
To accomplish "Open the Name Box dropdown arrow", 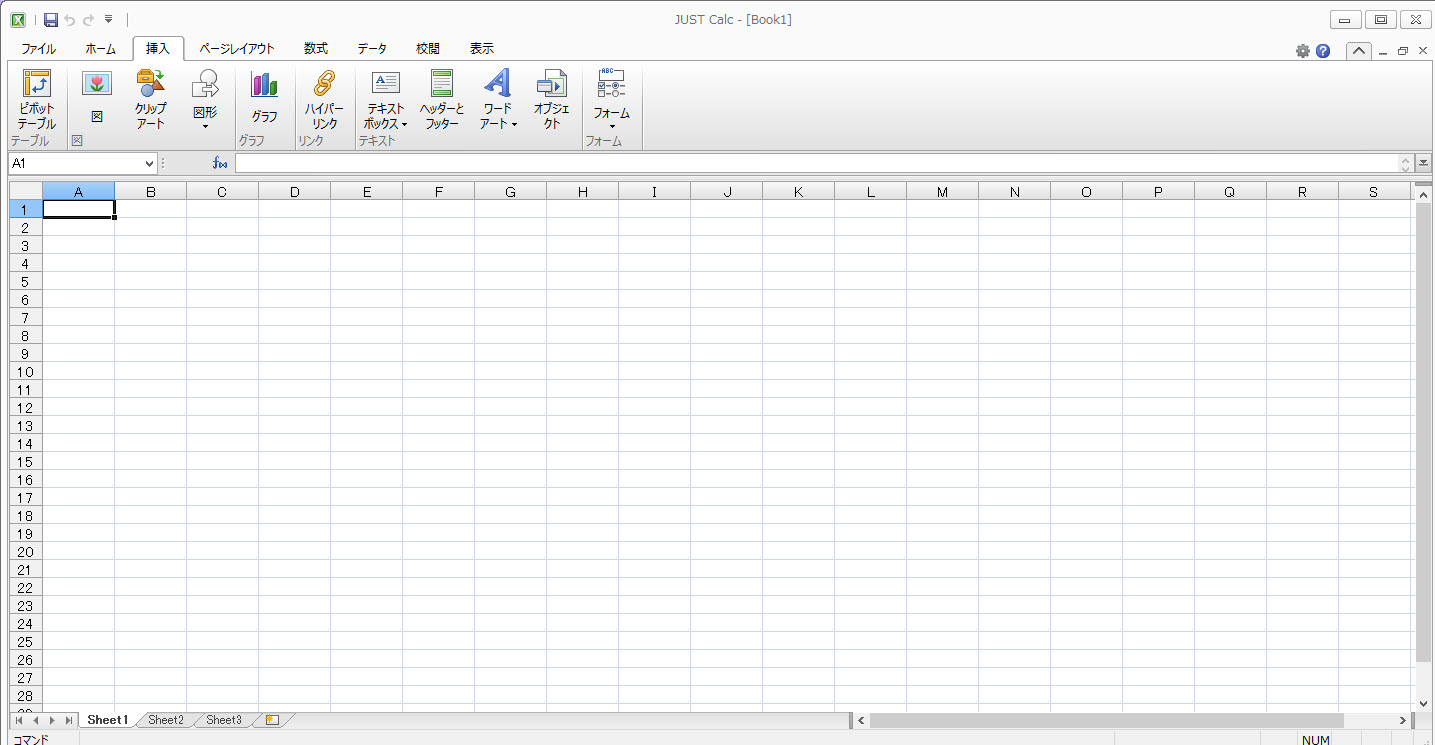I will coord(150,163).
